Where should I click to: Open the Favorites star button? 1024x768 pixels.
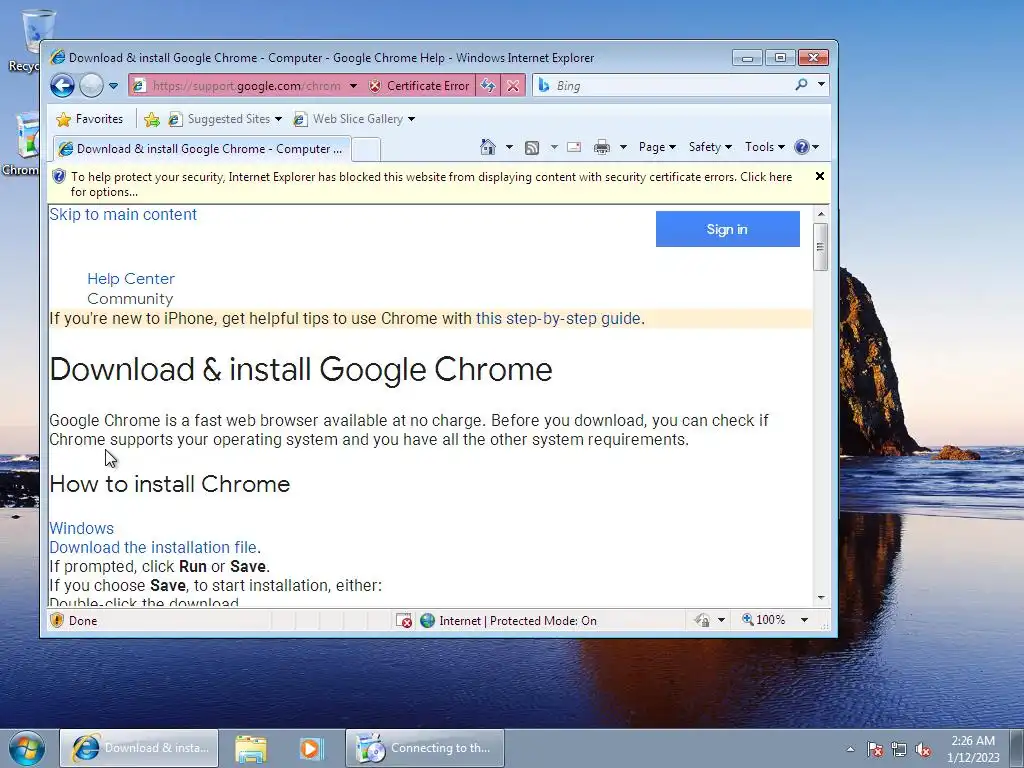pos(90,119)
